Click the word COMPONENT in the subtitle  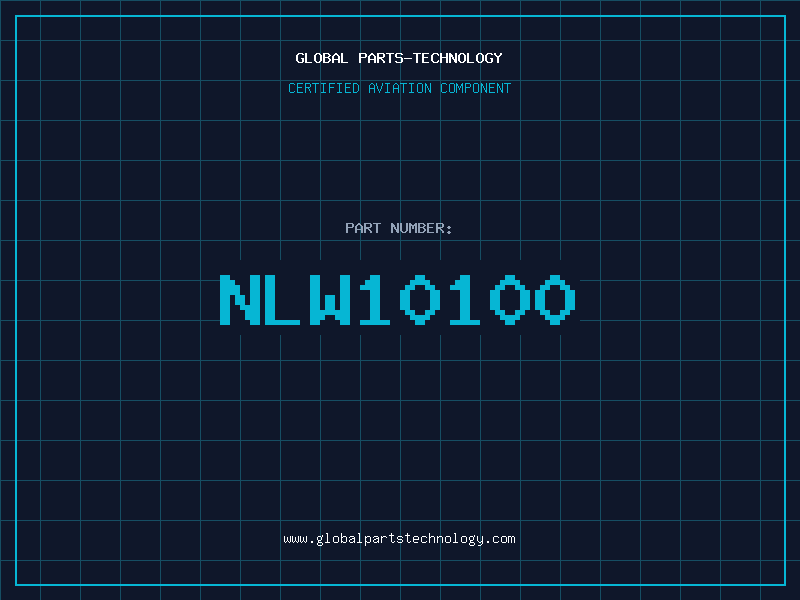point(476,88)
